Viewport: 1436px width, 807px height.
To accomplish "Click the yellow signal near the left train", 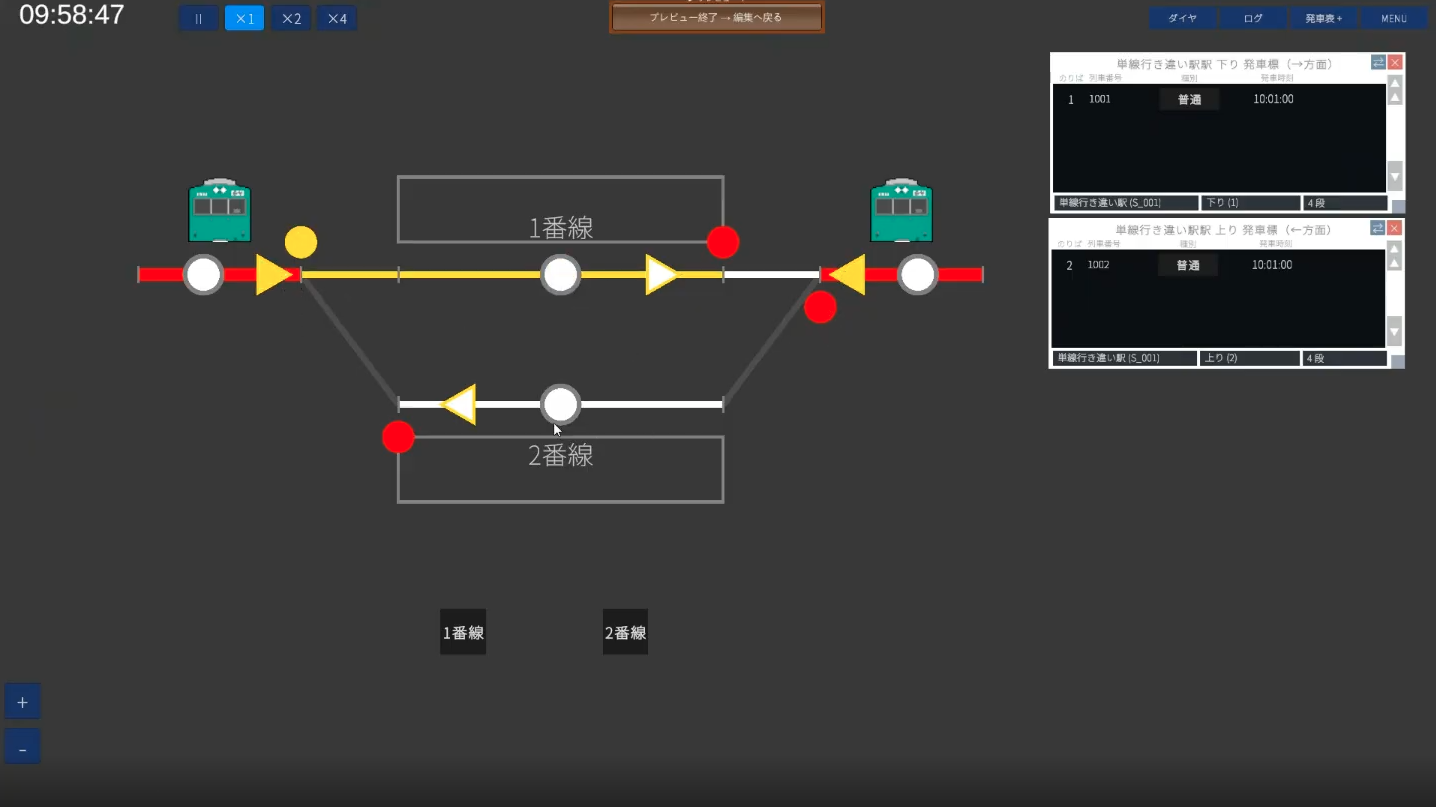I will (301, 242).
